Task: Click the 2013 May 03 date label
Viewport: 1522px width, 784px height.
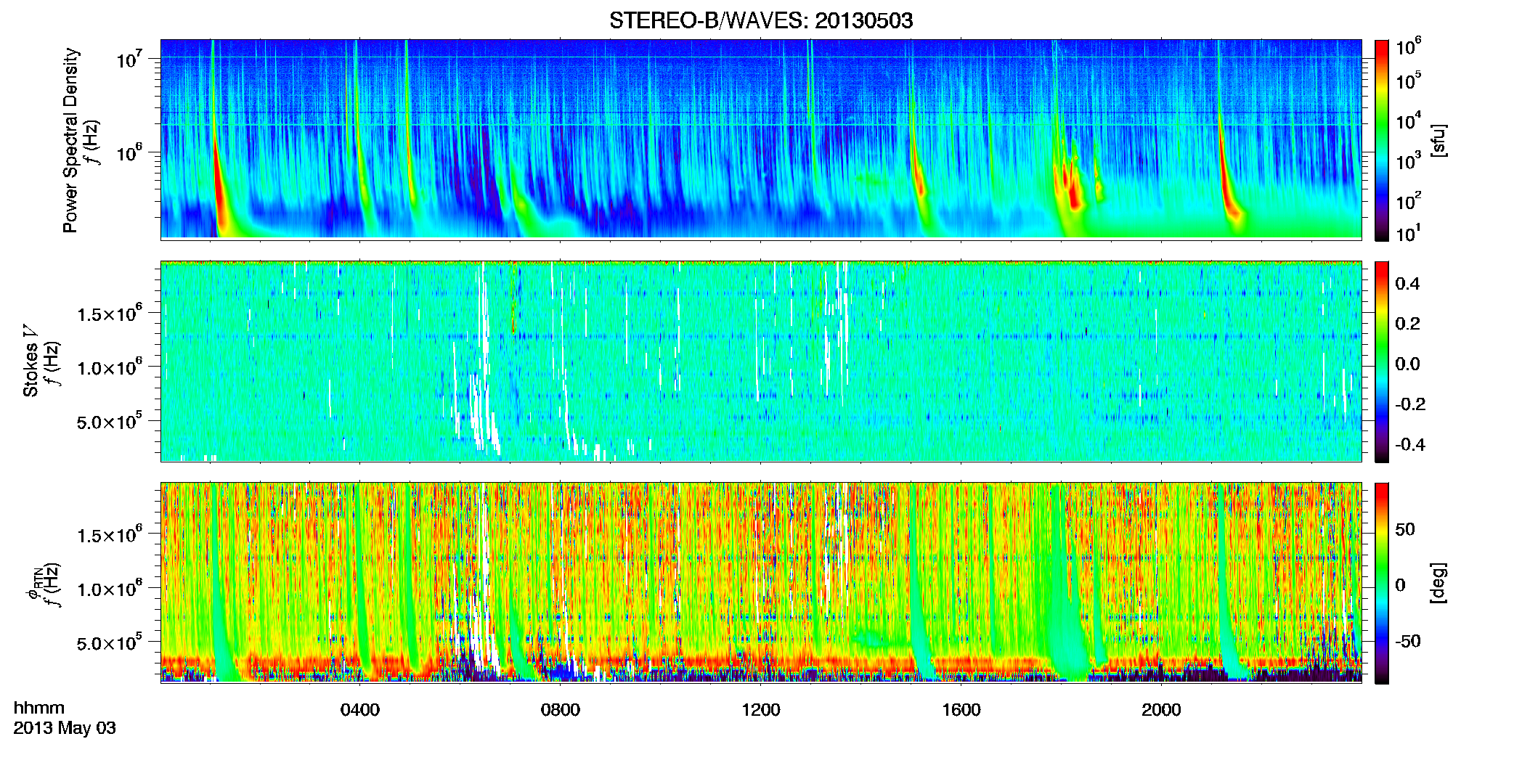Action: tap(65, 728)
